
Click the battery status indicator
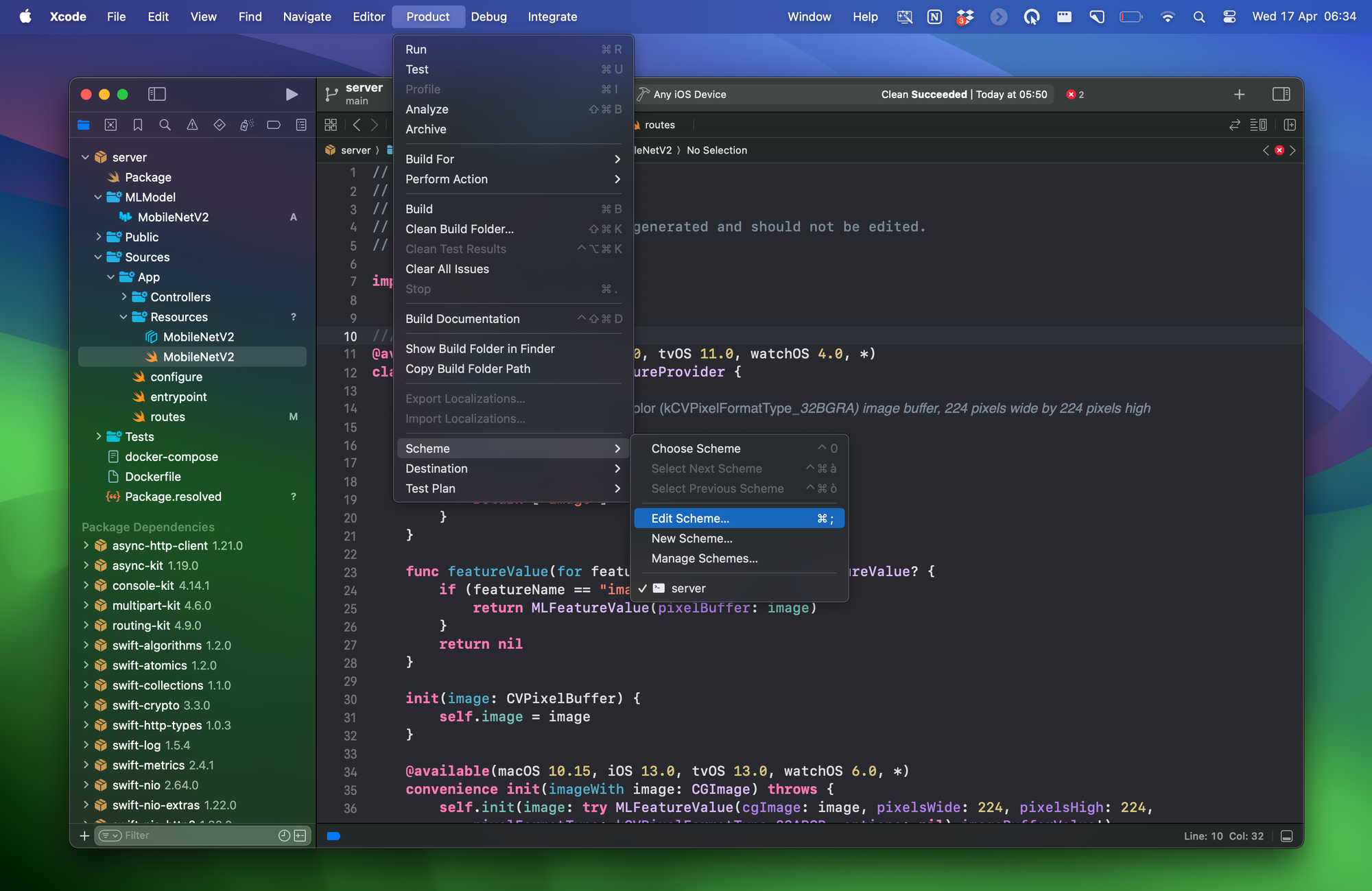coord(1130,16)
